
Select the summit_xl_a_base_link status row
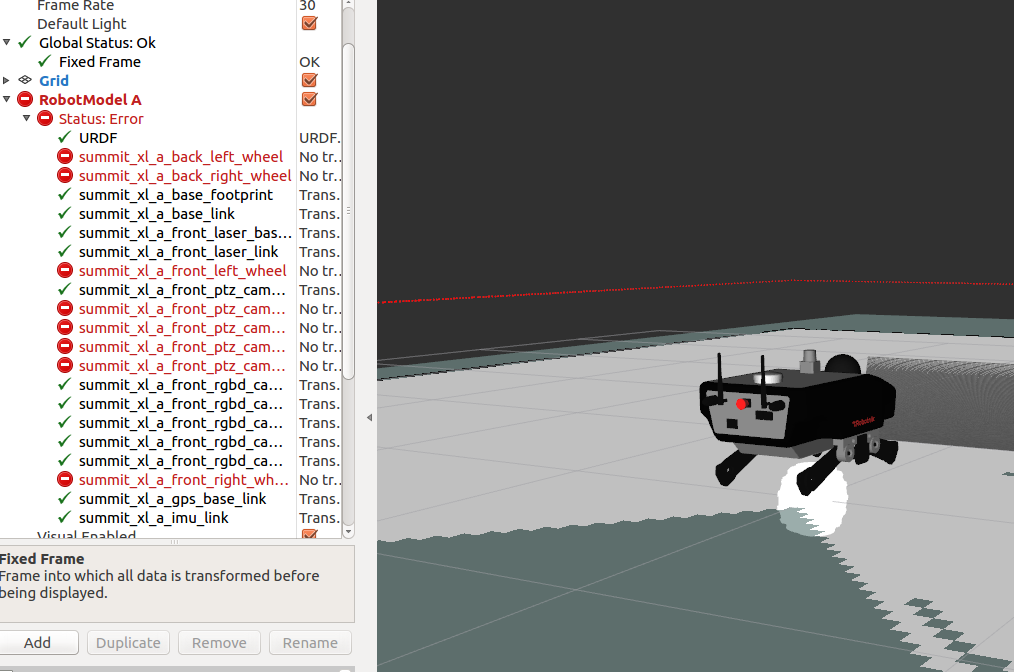coord(157,213)
